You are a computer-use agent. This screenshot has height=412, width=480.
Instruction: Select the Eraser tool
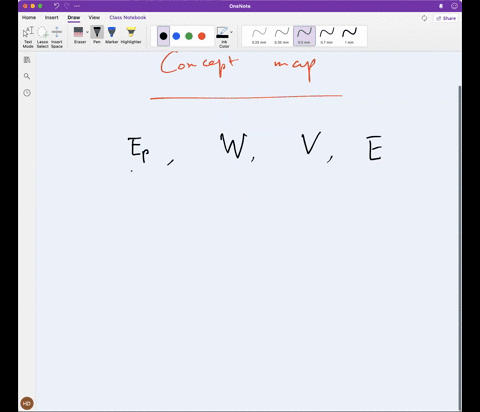pyautogui.click(x=79, y=35)
